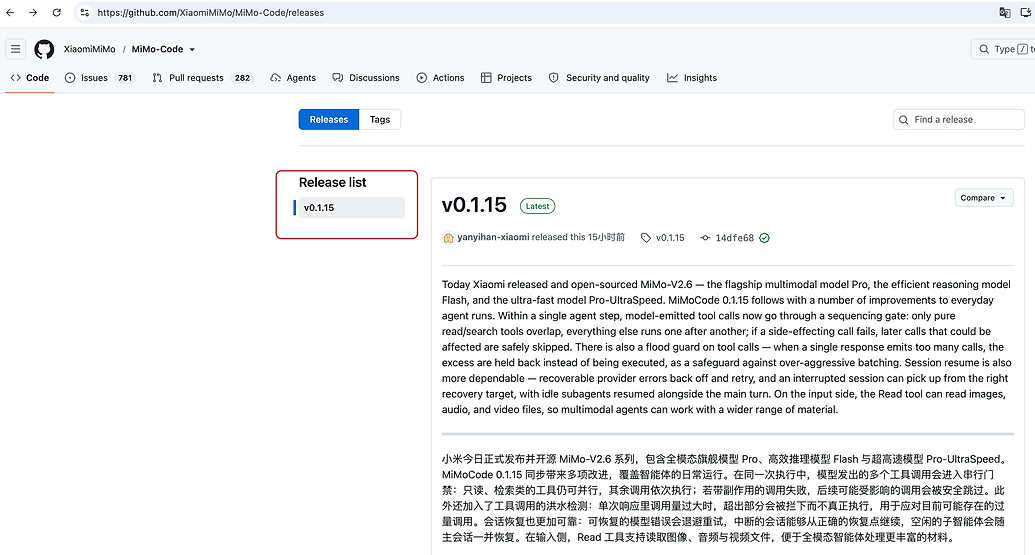Click the search magnifier icon in header
Image resolution: width=1035 pixels, height=555 pixels.
(984, 49)
